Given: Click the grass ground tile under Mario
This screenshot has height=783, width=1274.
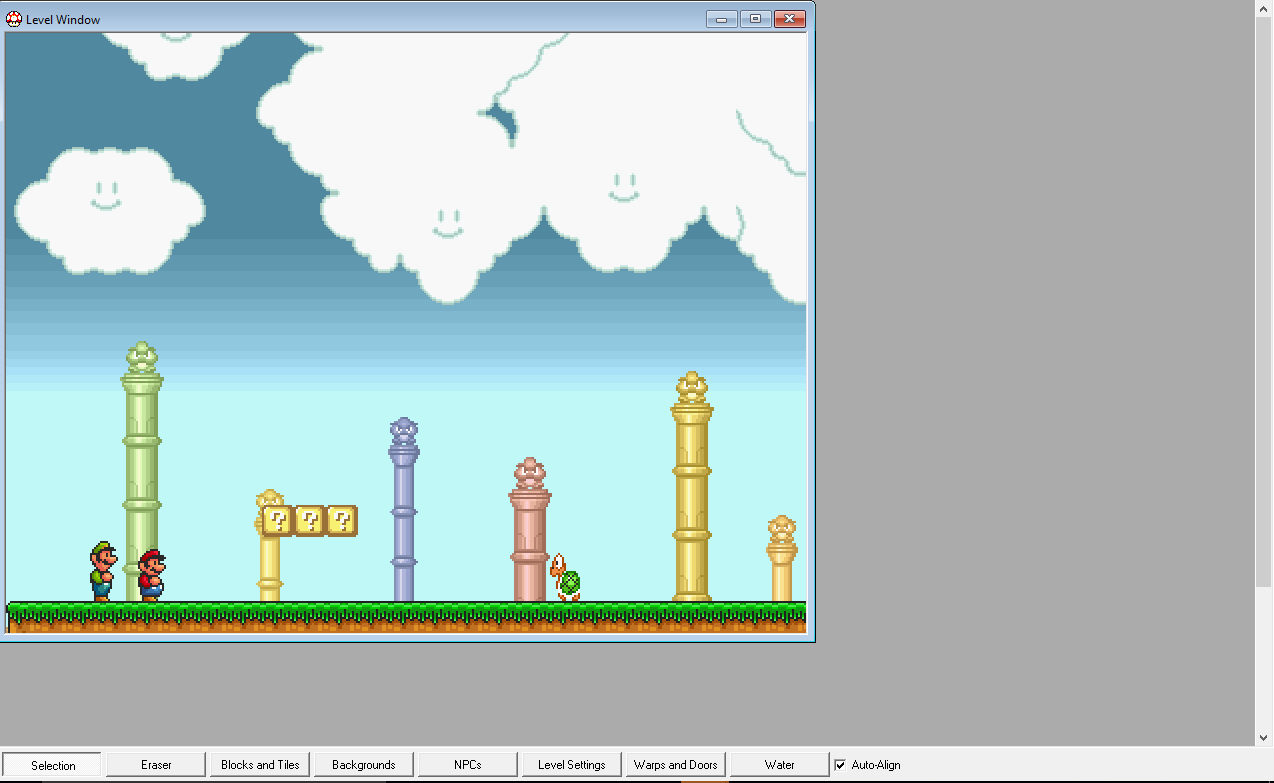Looking at the screenshot, I should pyautogui.click(x=151, y=617).
